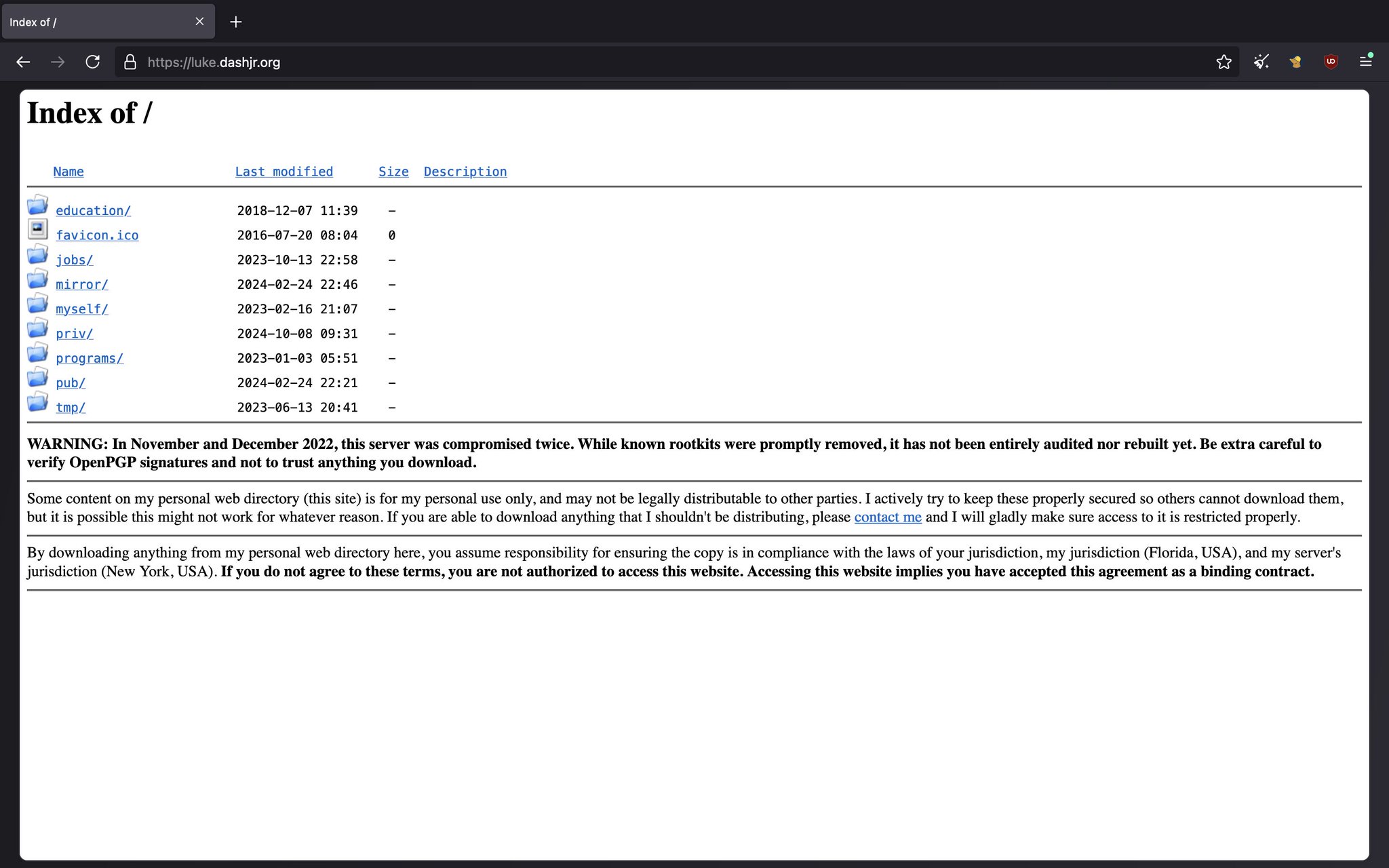Sort listing by Description column
The width and height of the screenshot is (1389, 868).
click(465, 172)
